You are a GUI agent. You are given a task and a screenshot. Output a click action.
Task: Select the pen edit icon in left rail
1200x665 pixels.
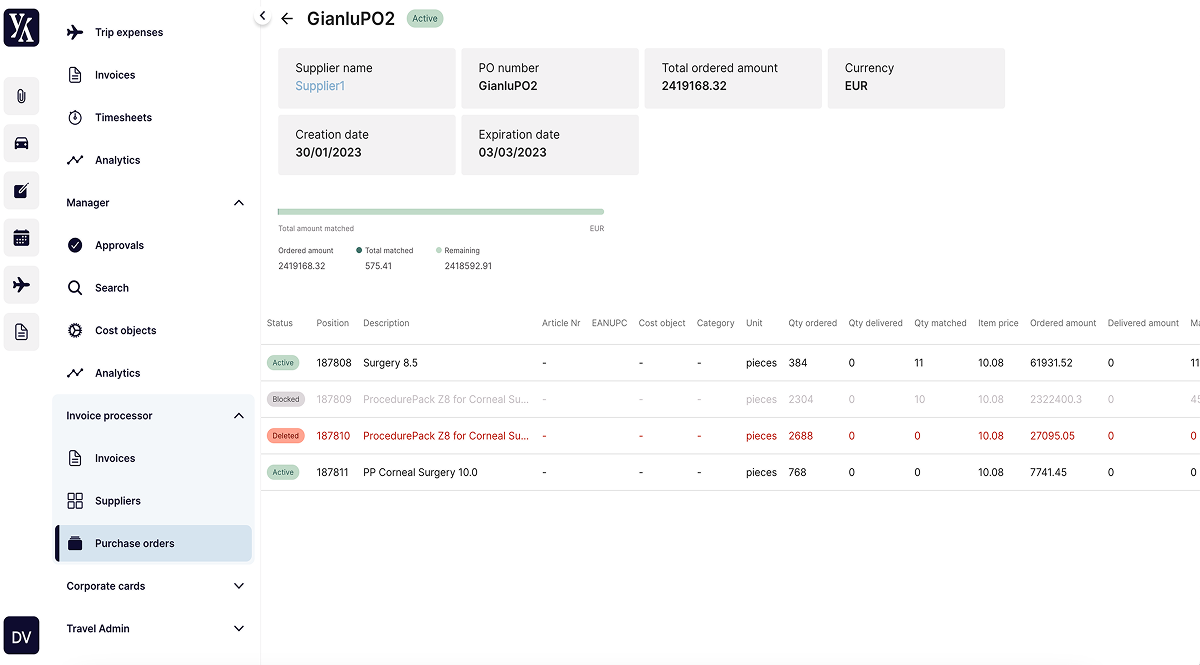click(x=21, y=191)
